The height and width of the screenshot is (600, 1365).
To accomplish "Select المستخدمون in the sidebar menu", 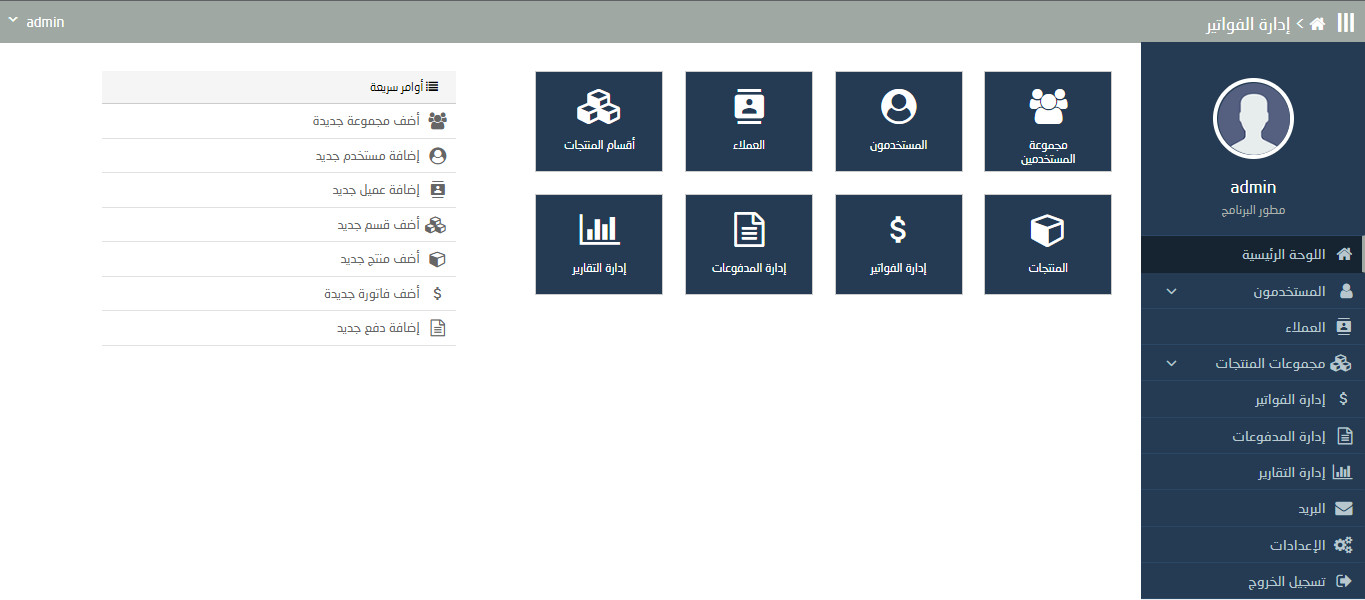I will click(x=1252, y=291).
